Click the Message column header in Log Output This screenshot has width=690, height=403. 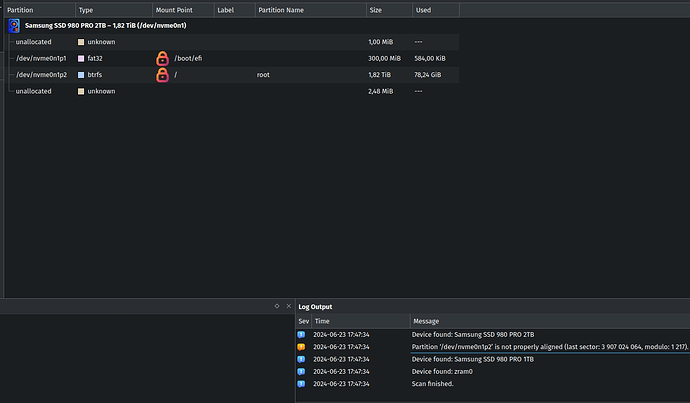click(550, 321)
